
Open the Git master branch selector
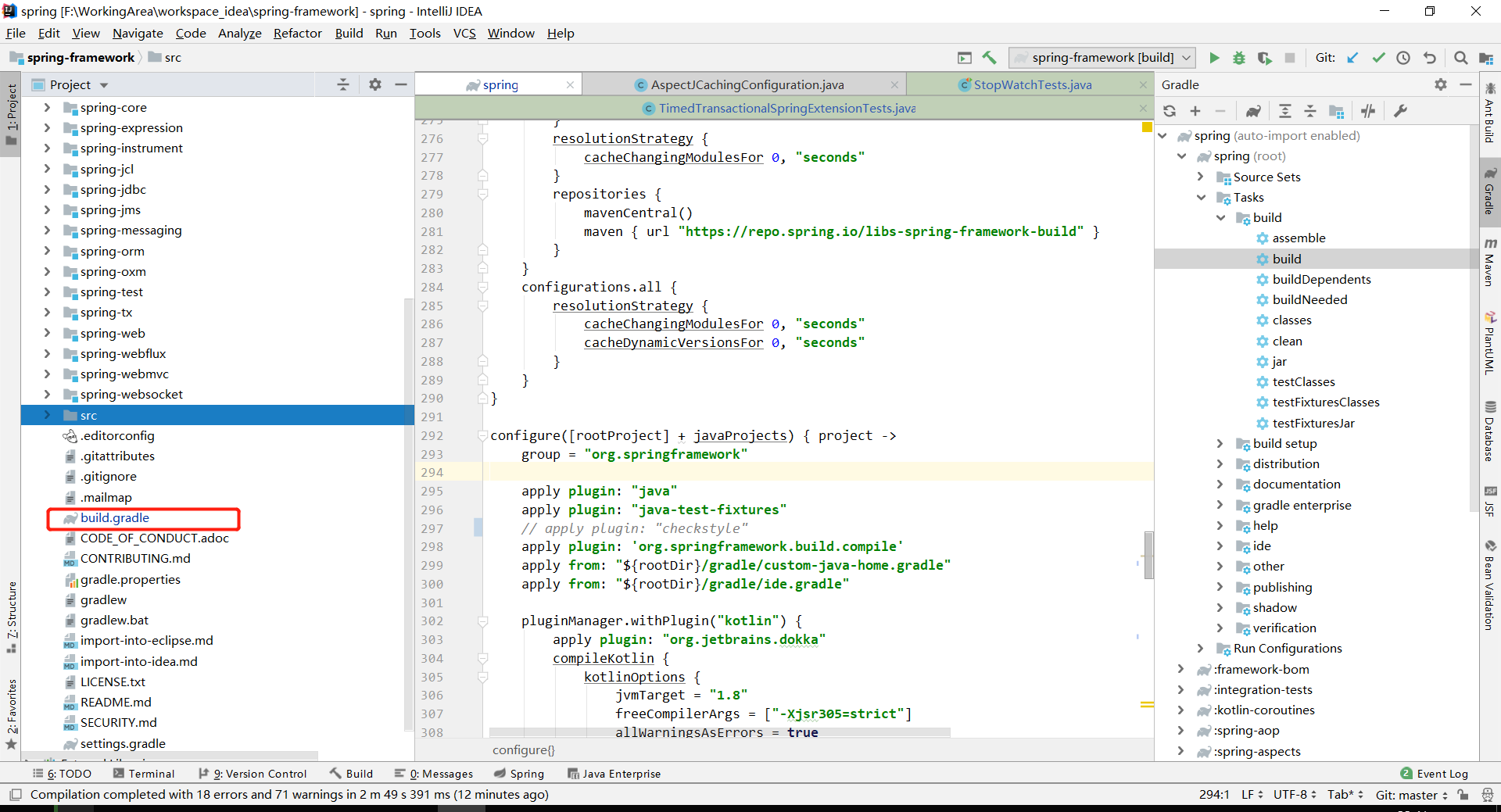pyautogui.click(x=1412, y=795)
